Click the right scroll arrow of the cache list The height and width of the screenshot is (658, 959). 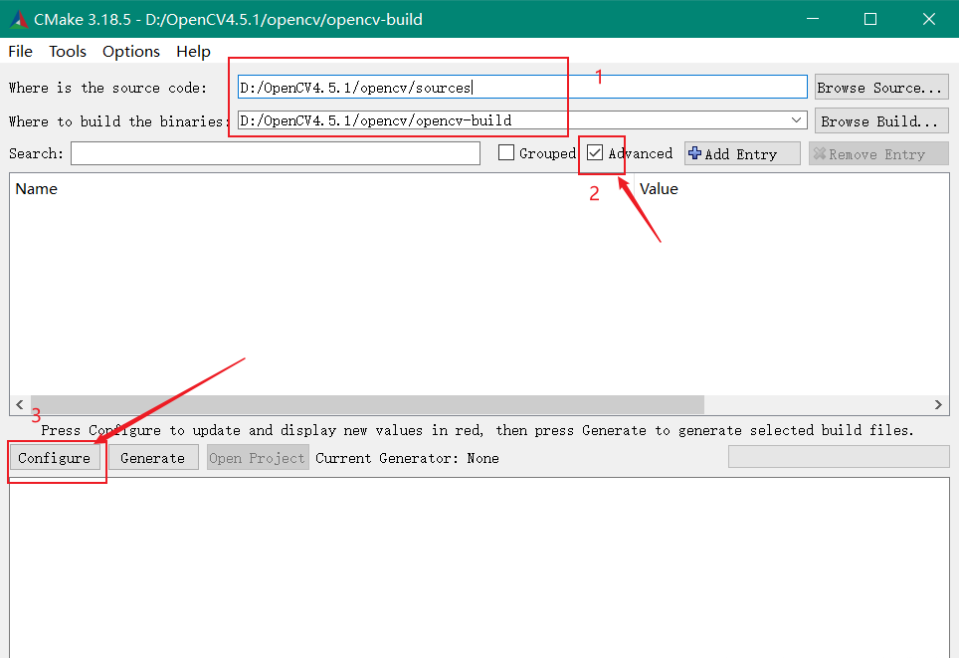point(938,404)
